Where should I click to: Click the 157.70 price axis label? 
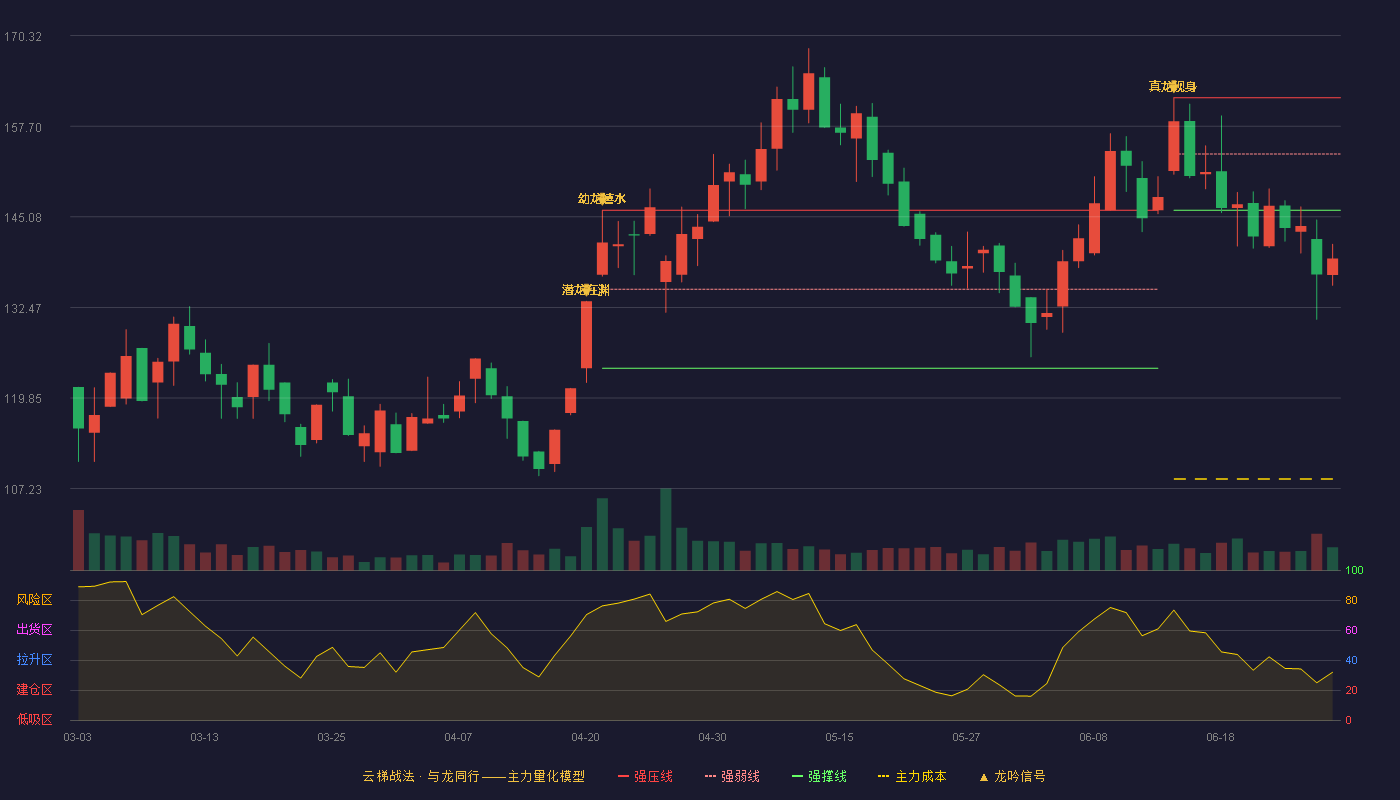click(23, 127)
